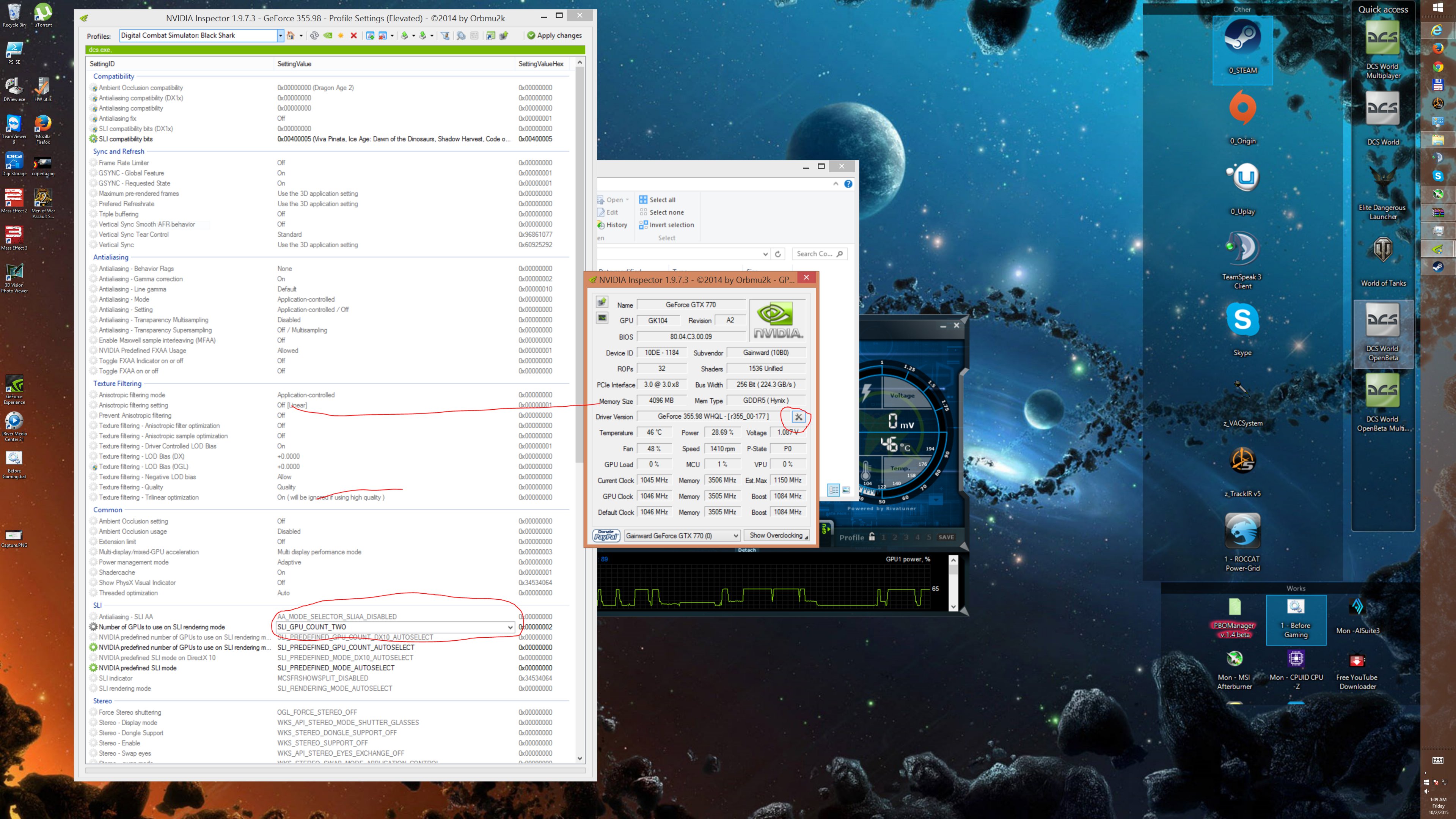Open the driver profile settings wrench button
Viewport: 1456px width, 819px height.
click(798, 417)
